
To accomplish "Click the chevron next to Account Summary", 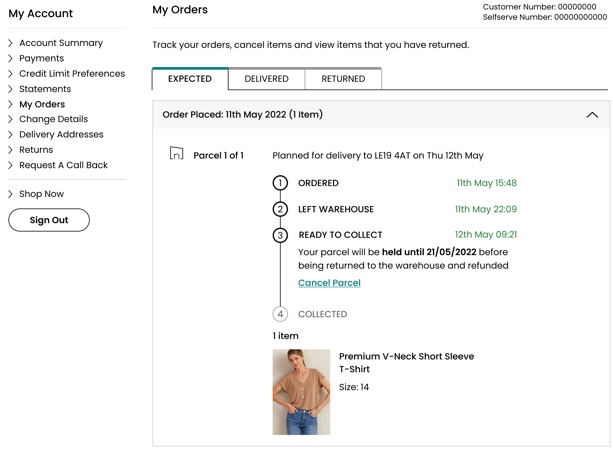I will [x=11, y=43].
